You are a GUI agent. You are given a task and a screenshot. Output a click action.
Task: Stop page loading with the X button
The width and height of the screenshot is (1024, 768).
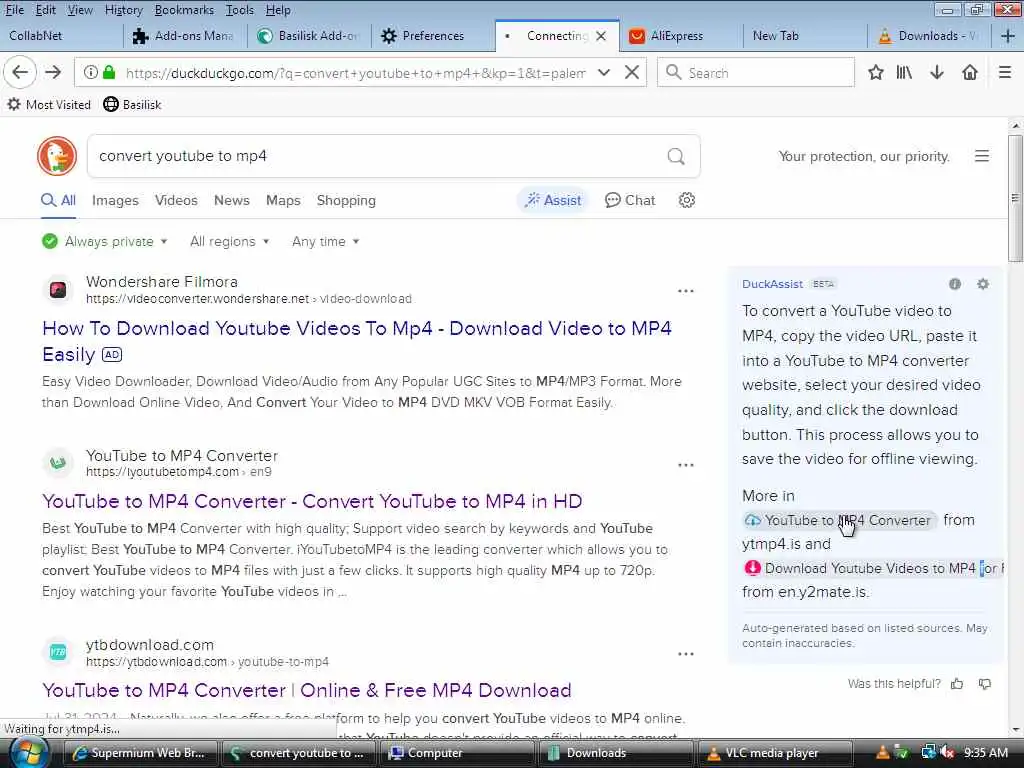(632, 72)
